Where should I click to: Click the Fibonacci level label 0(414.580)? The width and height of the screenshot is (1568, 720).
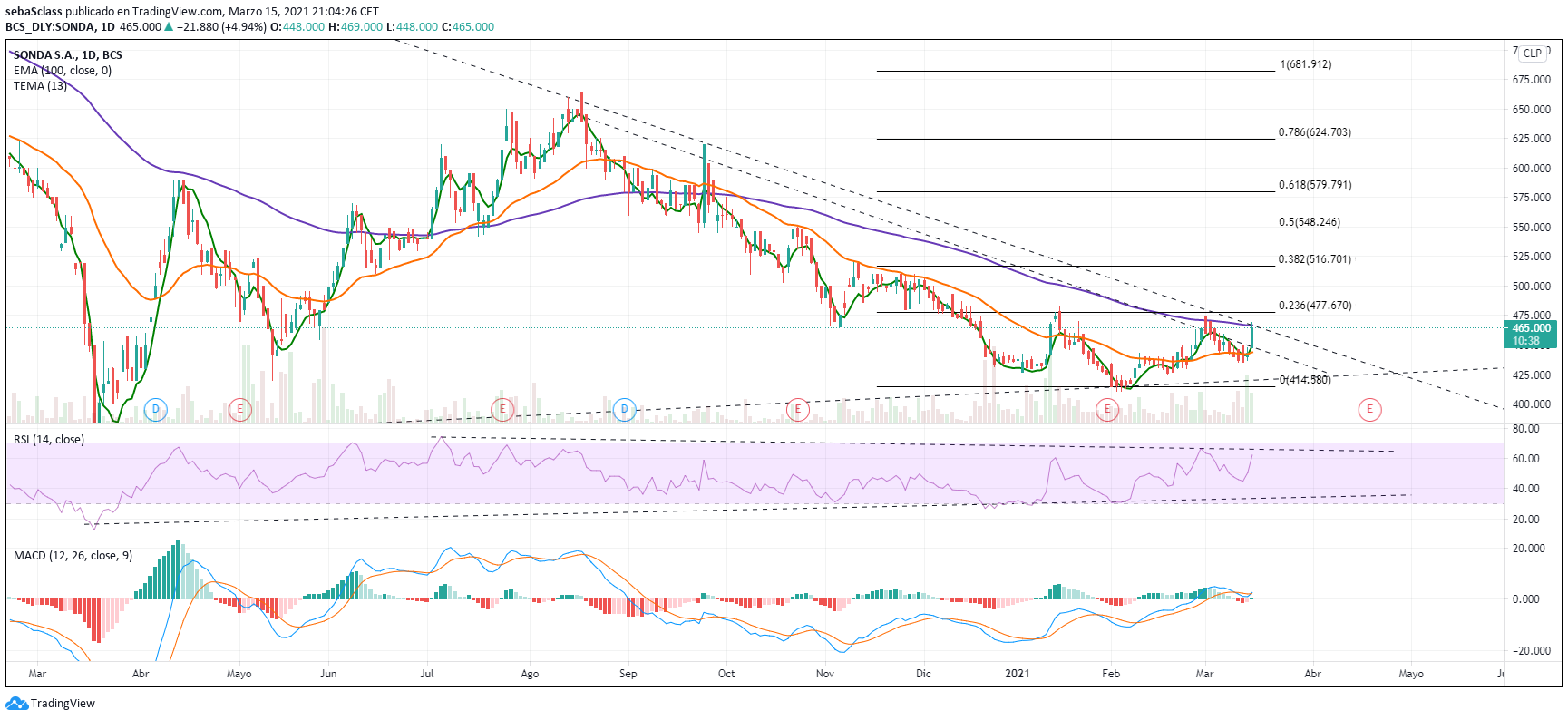click(1305, 380)
